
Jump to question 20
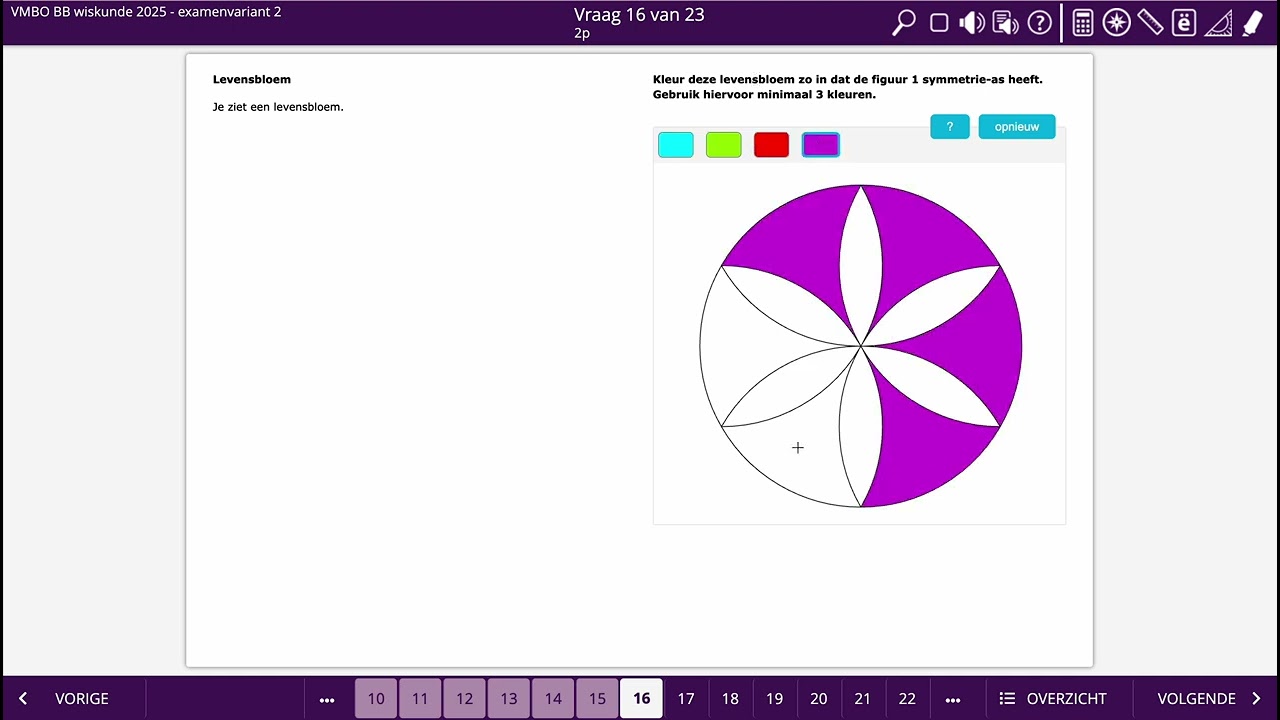818,699
